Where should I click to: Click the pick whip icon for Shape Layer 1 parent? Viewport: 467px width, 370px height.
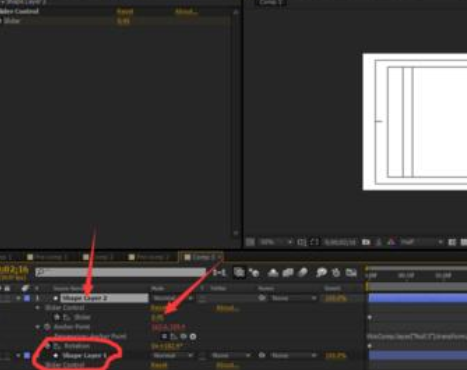tap(262, 356)
